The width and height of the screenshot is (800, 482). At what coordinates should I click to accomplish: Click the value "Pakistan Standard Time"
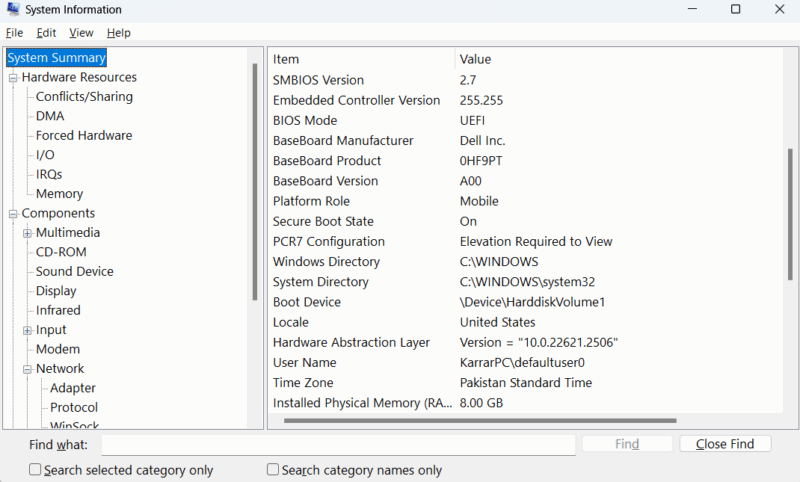tap(526, 383)
